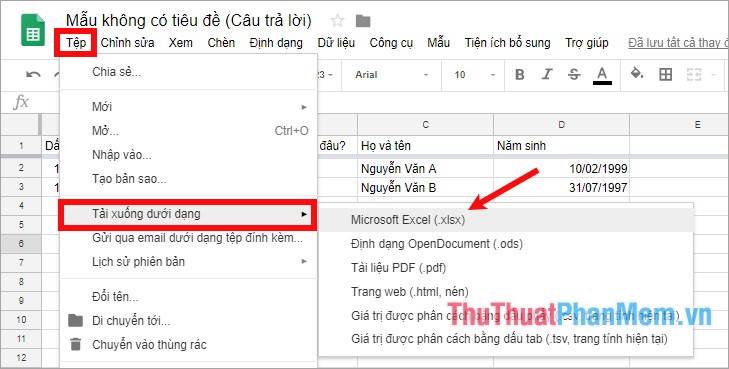Choose Đổi tên... from the menu
This screenshot has width=729, height=369.
point(188,297)
